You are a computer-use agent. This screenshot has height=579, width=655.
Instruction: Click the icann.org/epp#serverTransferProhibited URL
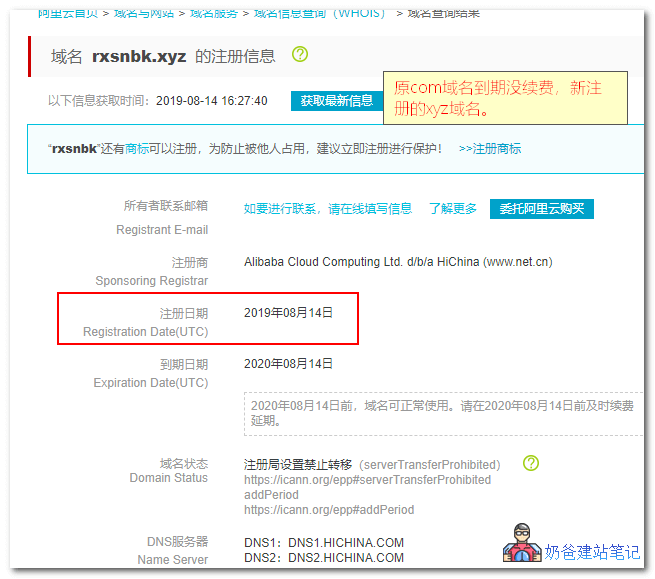pyautogui.click(x=367, y=480)
